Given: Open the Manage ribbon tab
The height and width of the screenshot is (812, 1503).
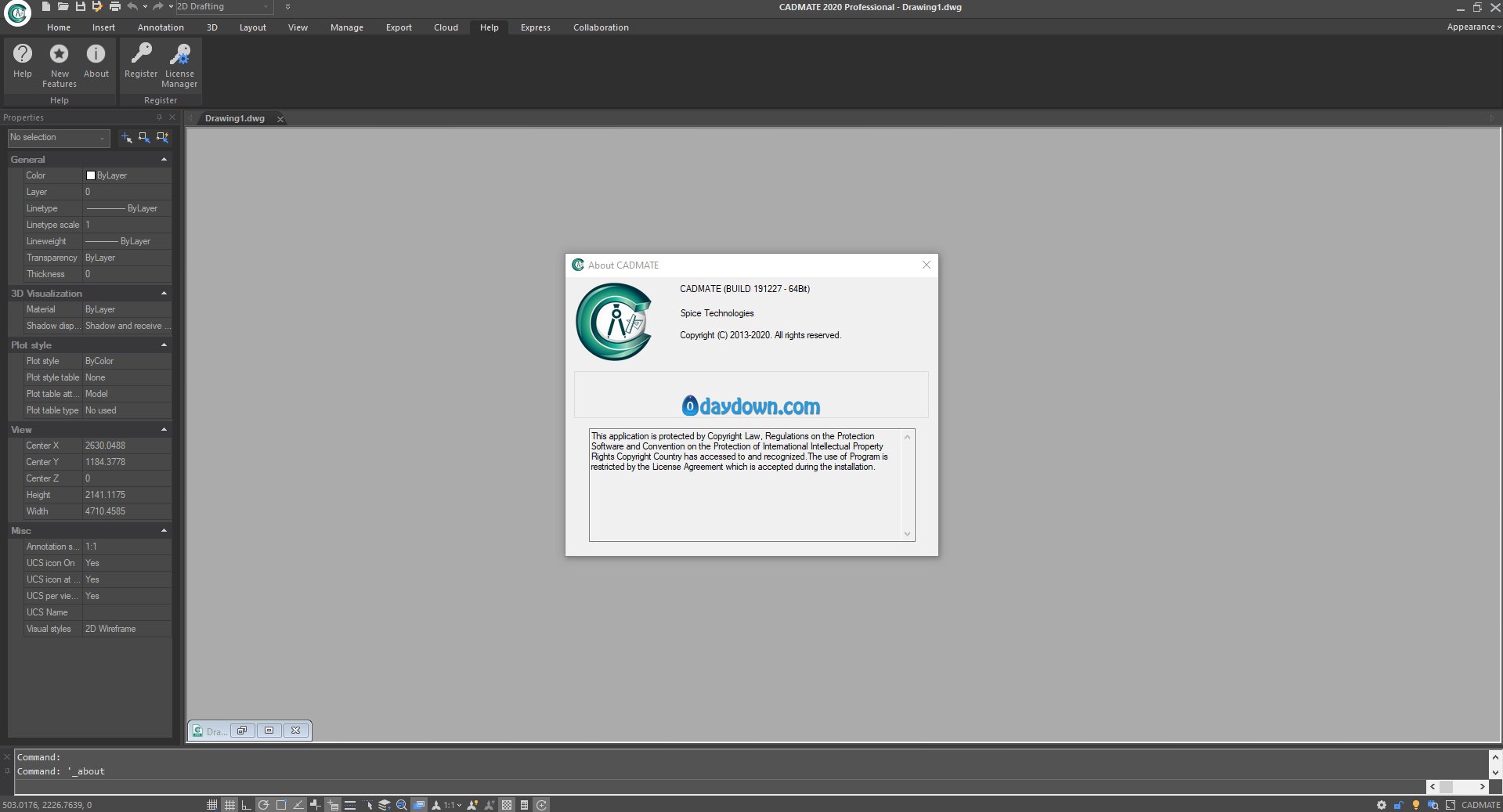Looking at the screenshot, I should pos(346,27).
